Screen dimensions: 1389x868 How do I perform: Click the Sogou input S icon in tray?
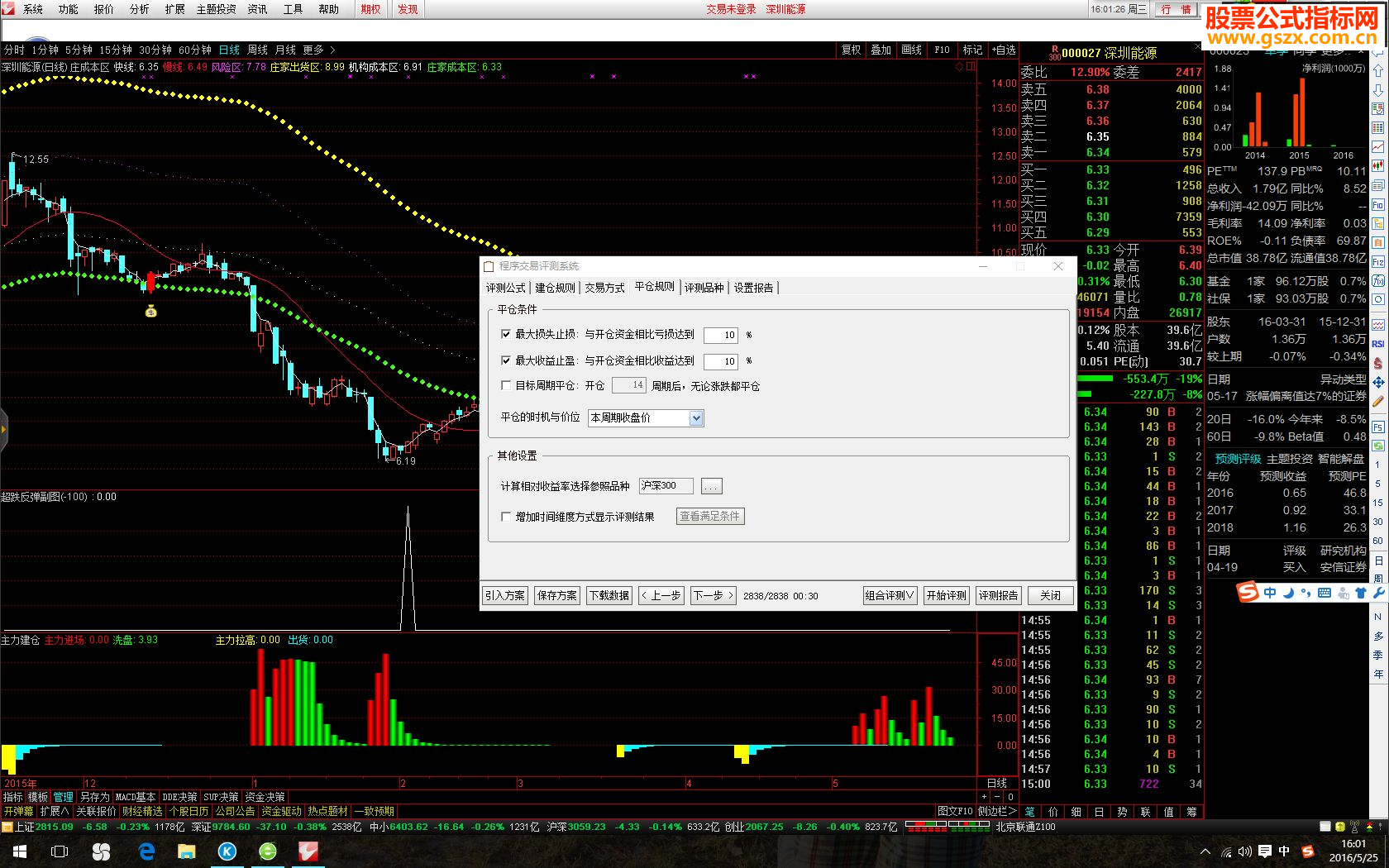pos(1307,851)
